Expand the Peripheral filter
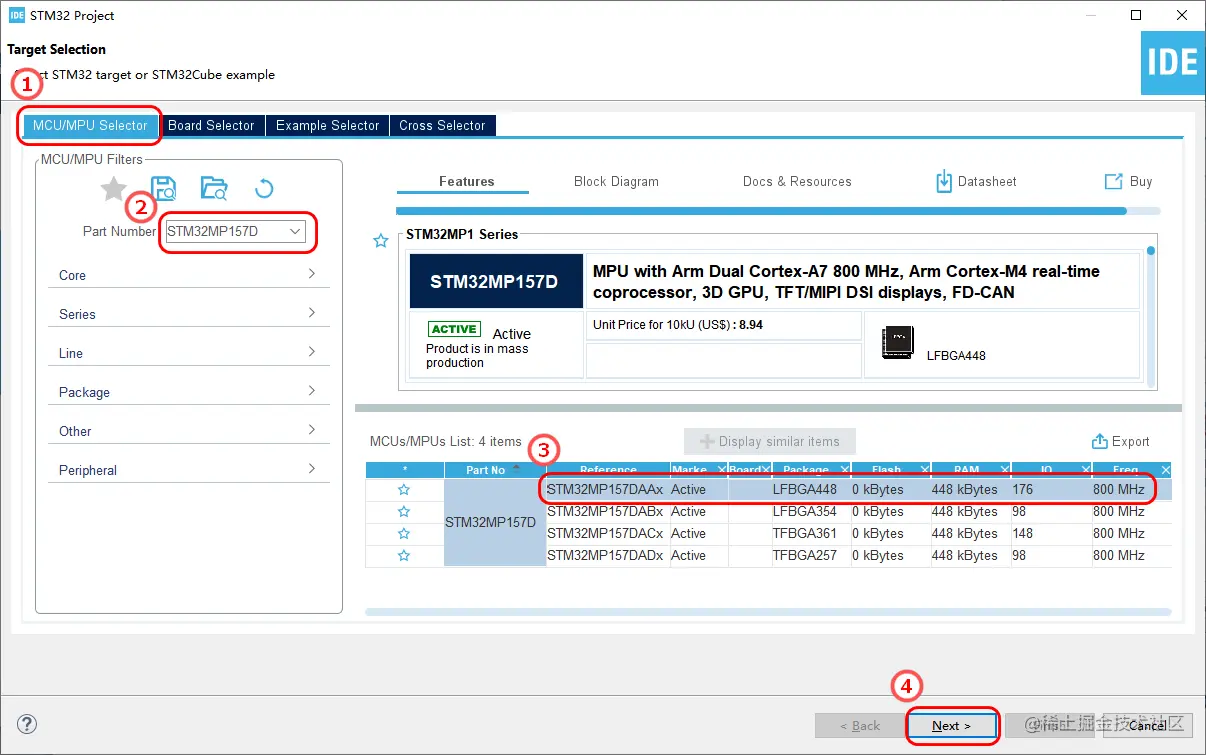Viewport: 1206px width, 755px height. 189,470
